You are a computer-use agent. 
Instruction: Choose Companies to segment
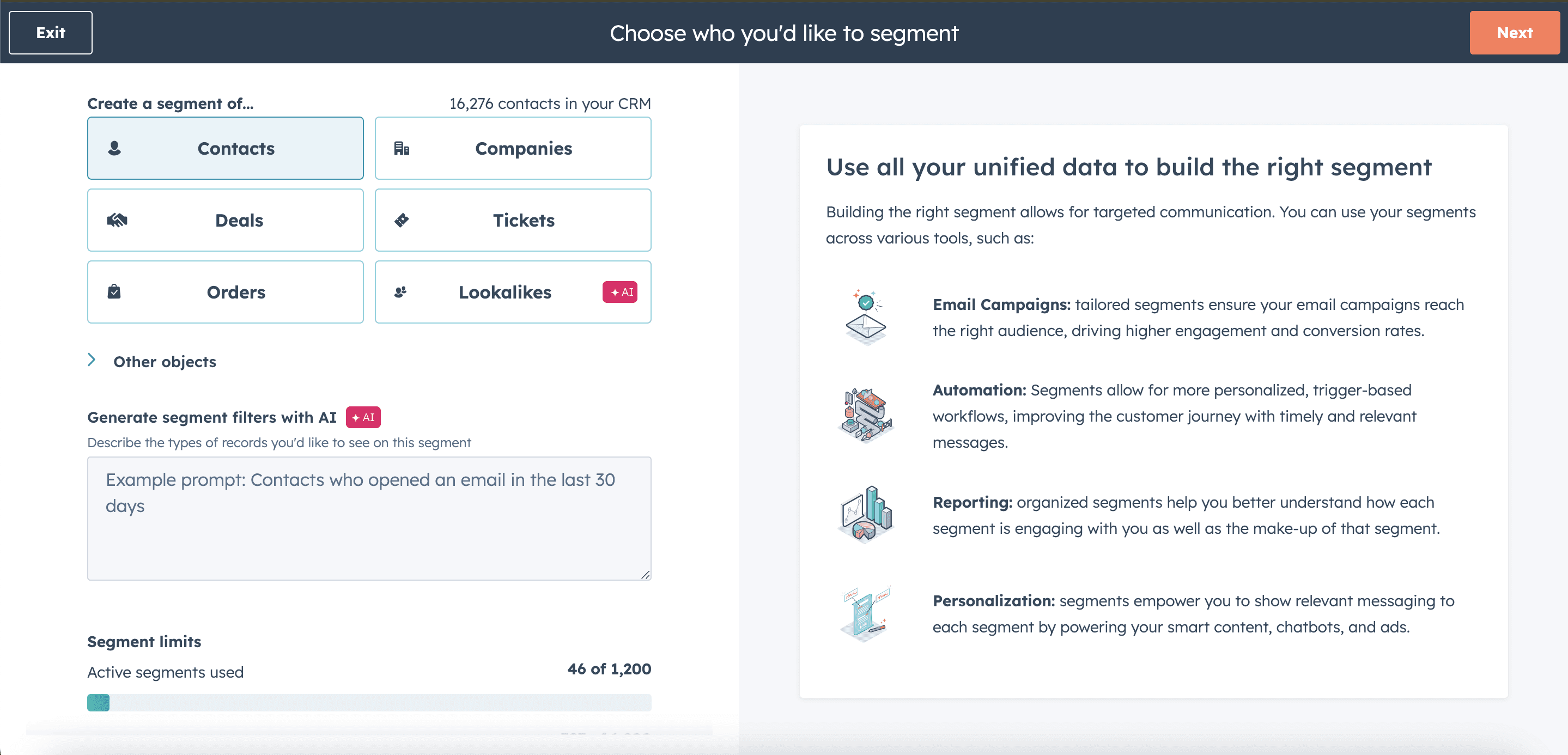tap(513, 148)
